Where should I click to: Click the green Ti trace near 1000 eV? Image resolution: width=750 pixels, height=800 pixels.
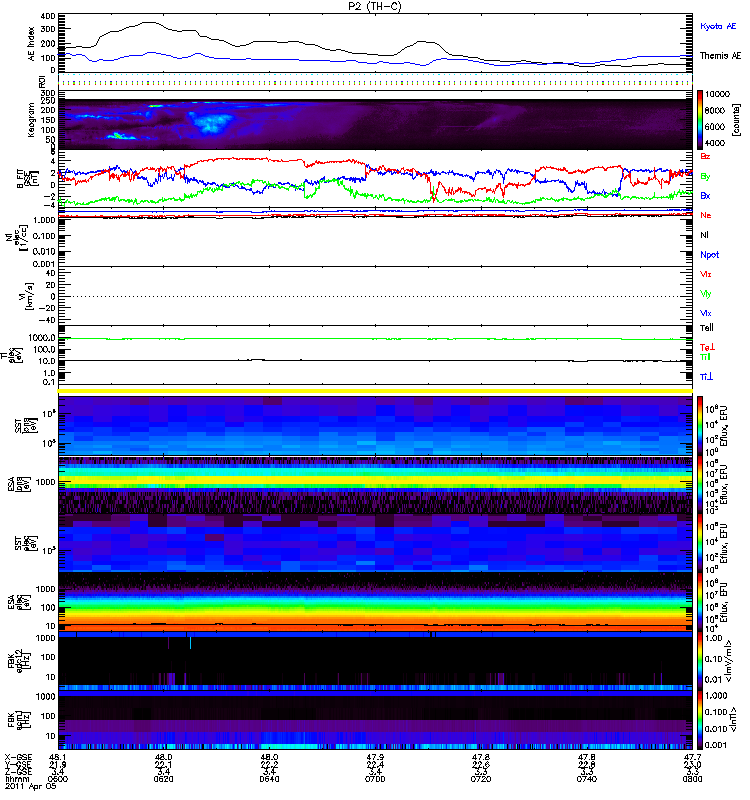(375, 339)
